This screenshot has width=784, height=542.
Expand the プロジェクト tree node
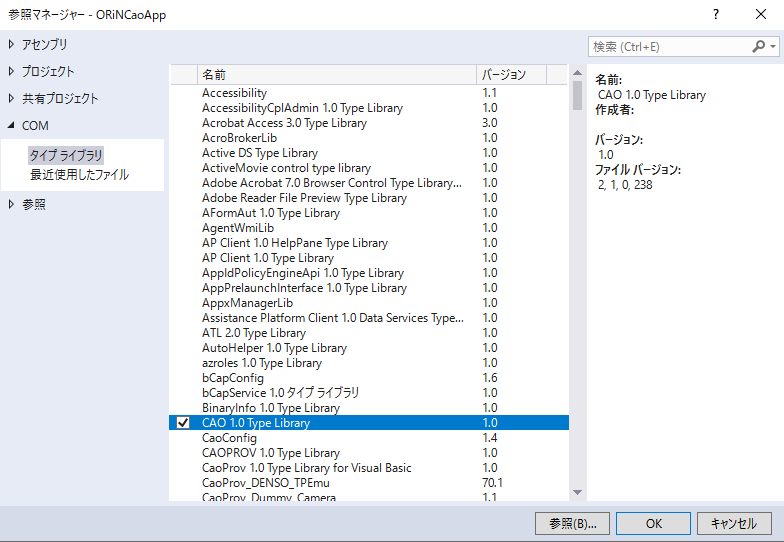[11, 72]
